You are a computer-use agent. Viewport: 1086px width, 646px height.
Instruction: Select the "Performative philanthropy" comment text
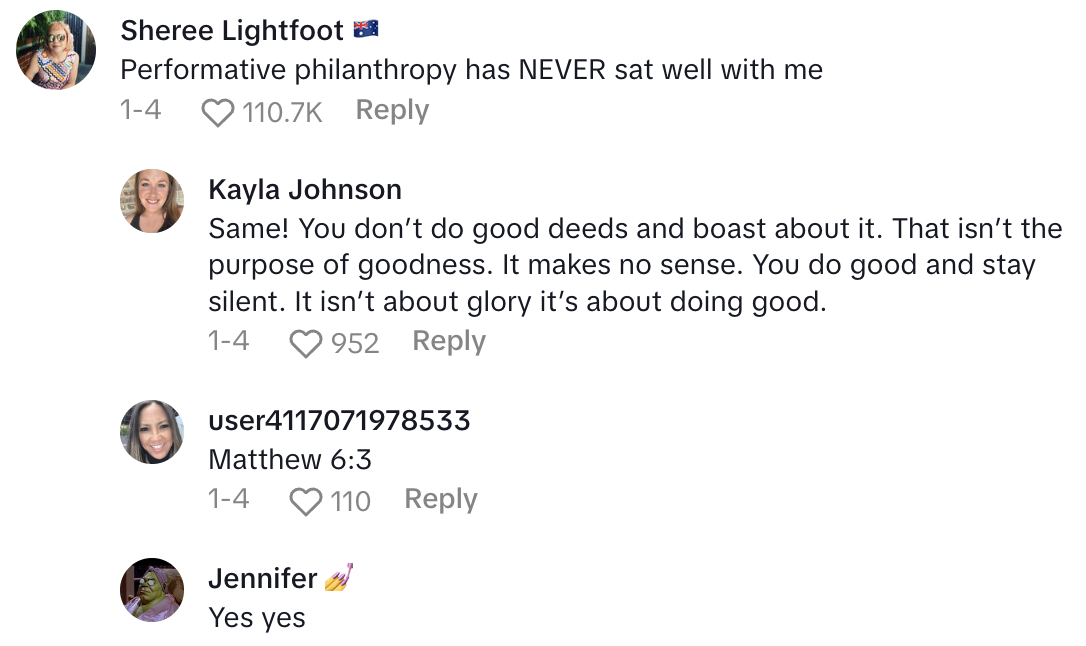point(471,70)
